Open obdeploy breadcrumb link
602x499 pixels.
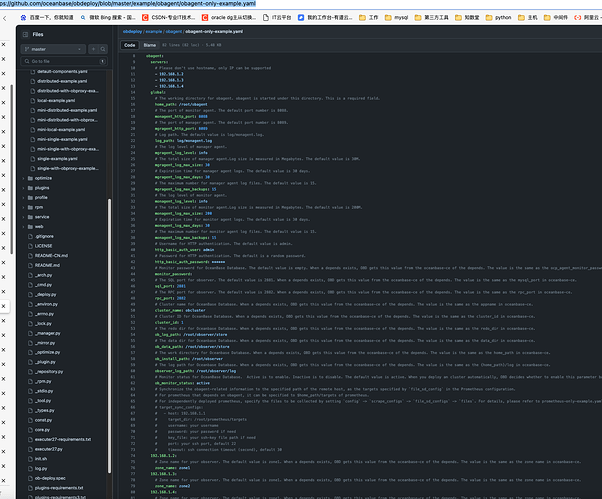tap(132, 31)
